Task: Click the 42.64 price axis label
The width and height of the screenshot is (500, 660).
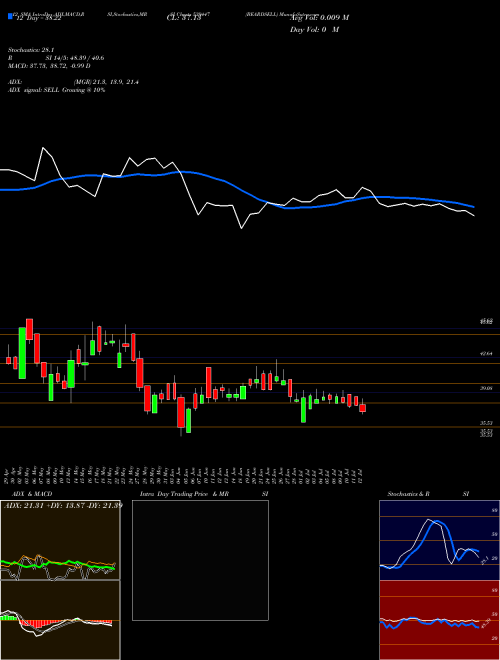Action: point(486,354)
